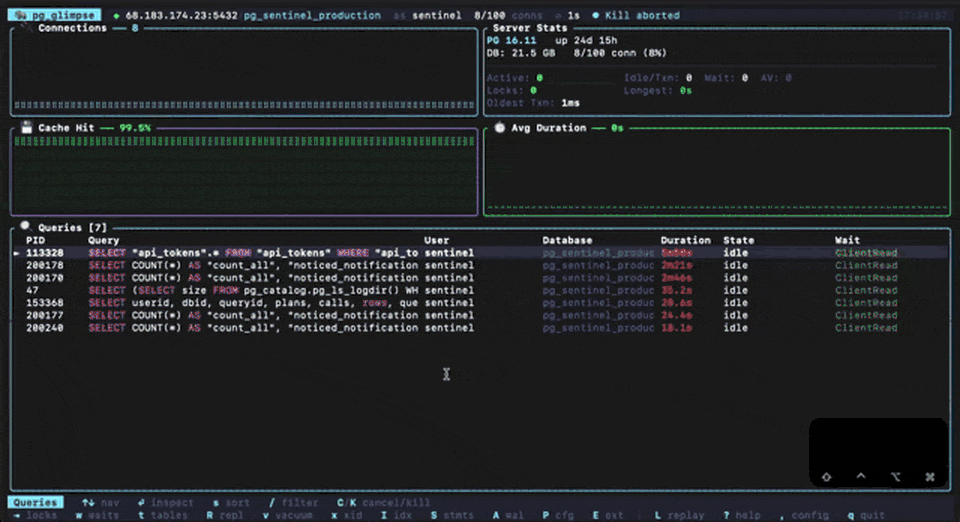Click the replay shortcut hint
The height and width of the screenshot is (522, 960).
tap(679, 515)
